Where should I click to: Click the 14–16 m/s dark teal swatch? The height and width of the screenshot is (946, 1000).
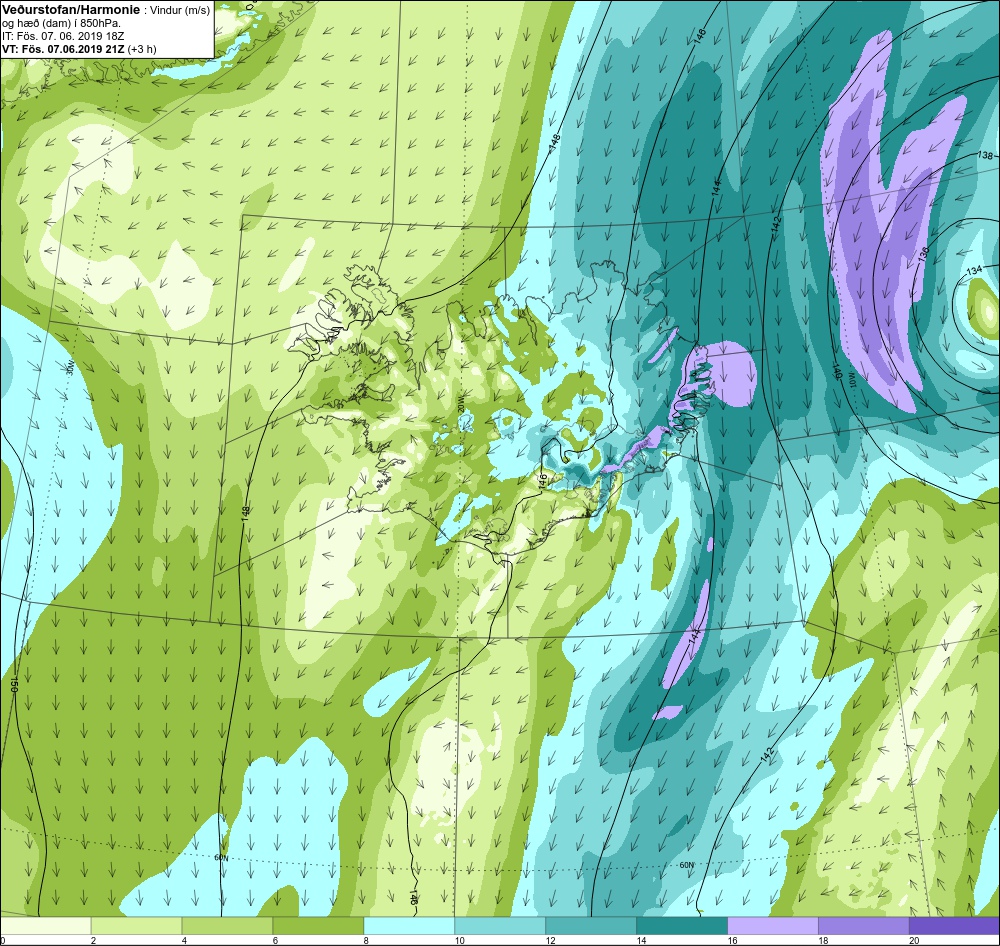tap(682, 925)
